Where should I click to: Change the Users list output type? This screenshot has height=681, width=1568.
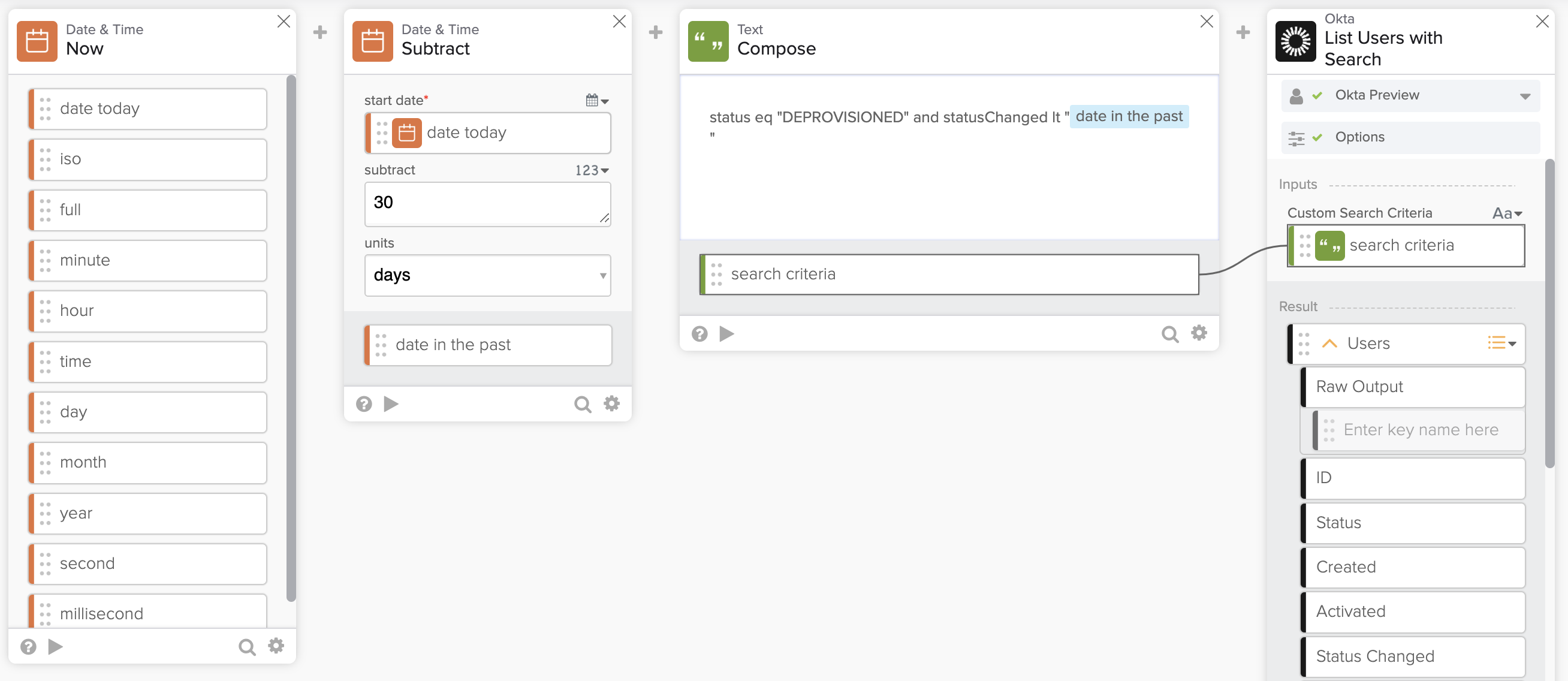1501,343
